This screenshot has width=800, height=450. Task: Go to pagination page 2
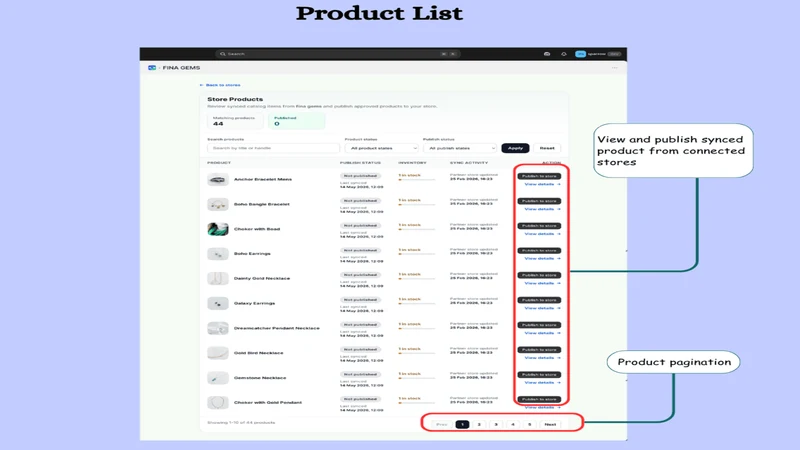(x=479, y=424)
